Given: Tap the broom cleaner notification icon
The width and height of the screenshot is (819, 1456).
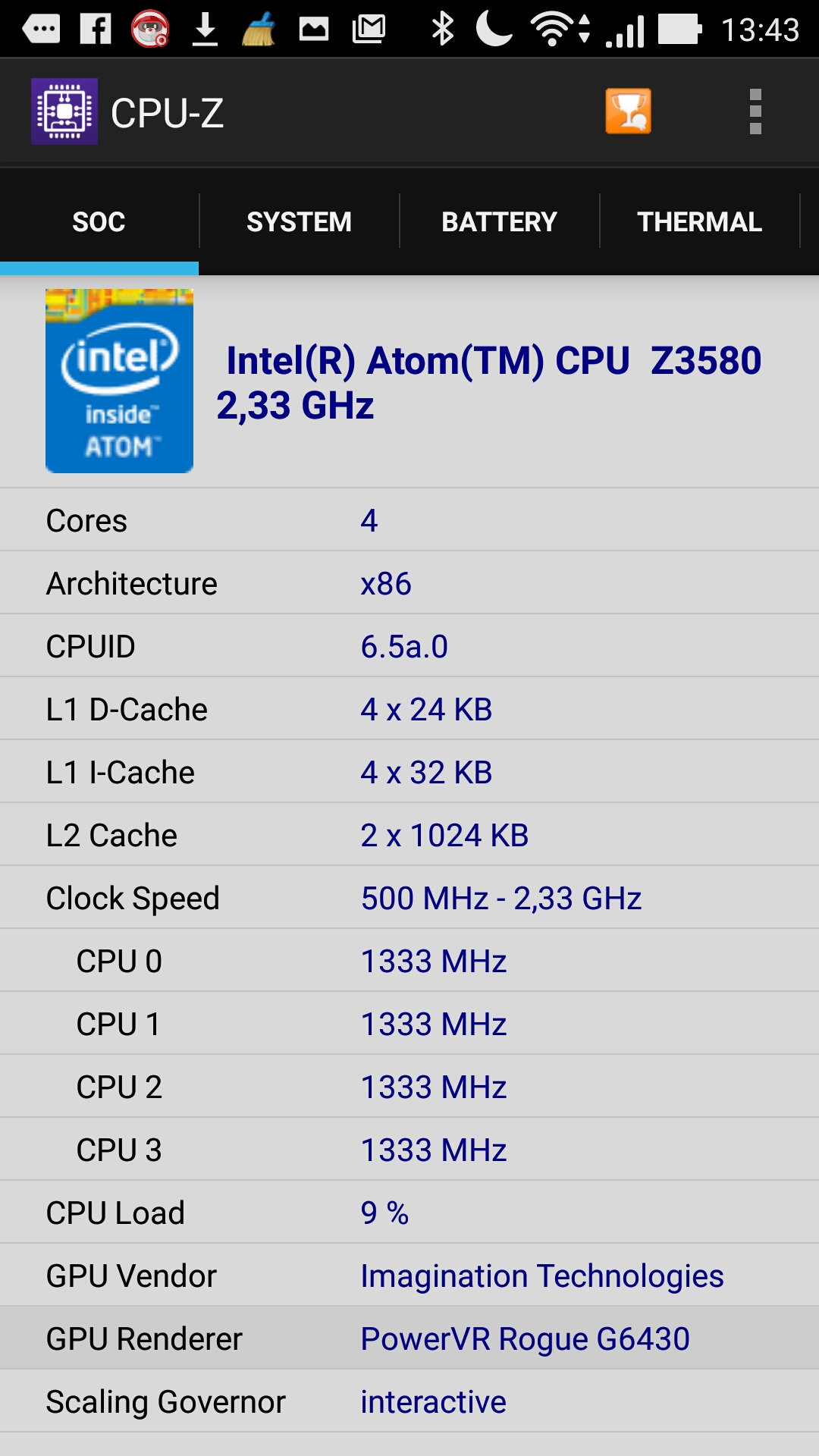Looking at the screenshot, I should [x=259, y=30].
